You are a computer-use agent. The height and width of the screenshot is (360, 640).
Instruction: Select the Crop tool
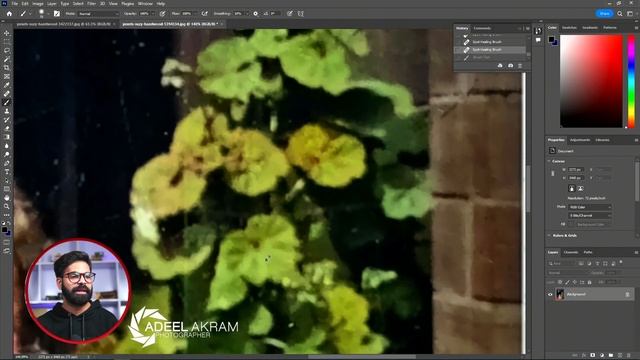click(7, 68)
